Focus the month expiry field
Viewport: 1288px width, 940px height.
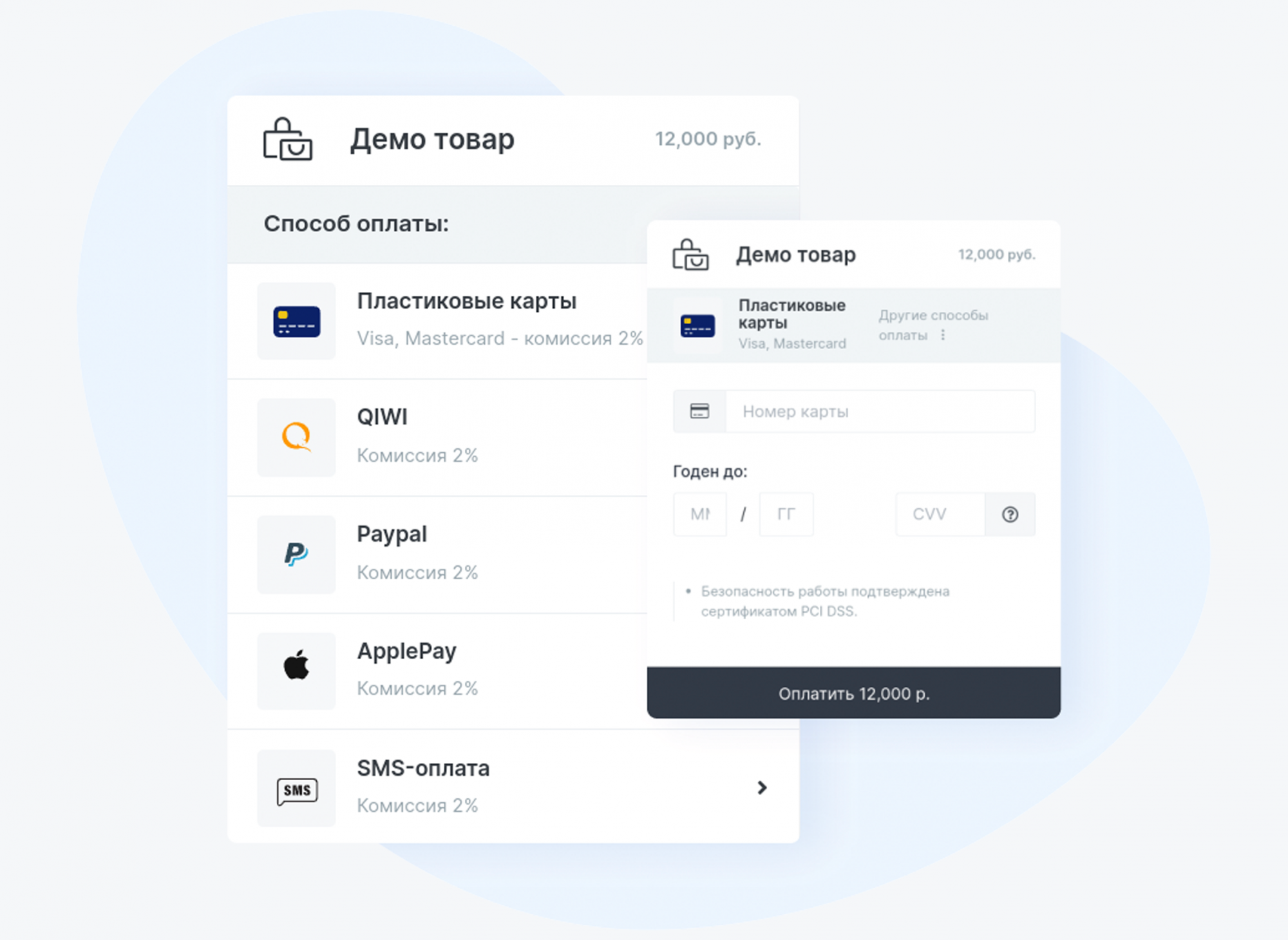699,514
